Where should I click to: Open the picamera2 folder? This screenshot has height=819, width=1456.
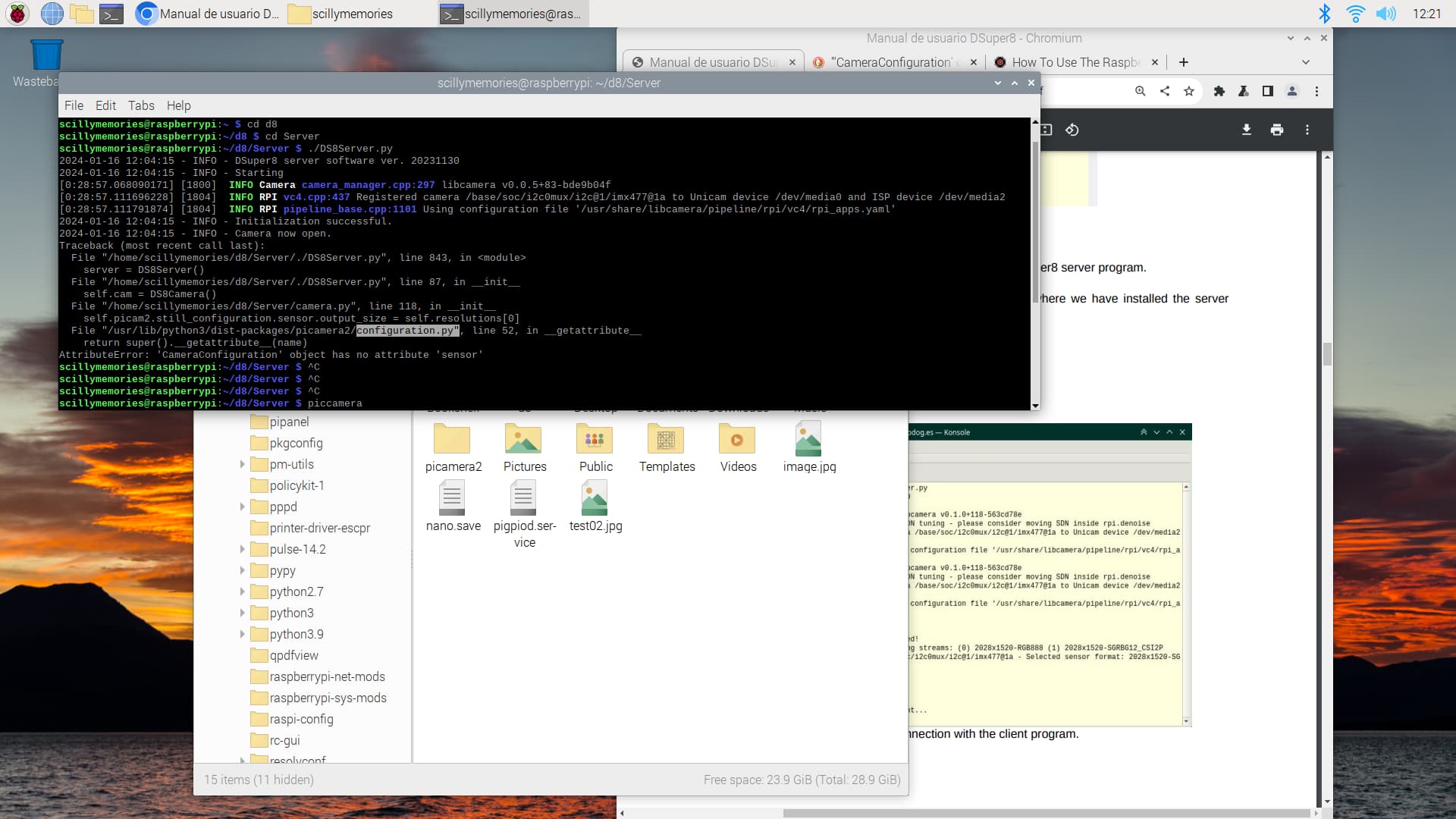click(453, 448)
